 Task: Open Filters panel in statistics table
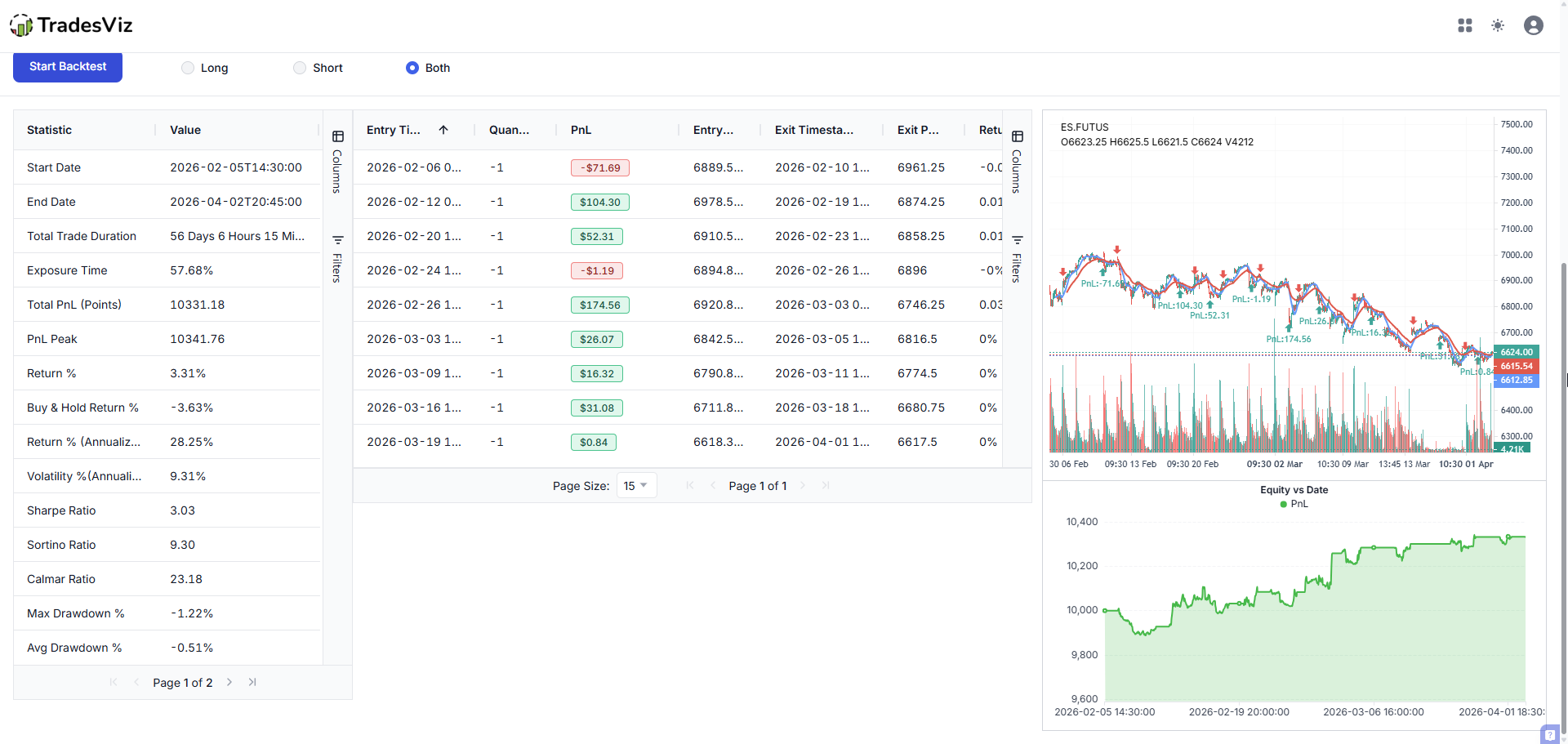(337, 258)
